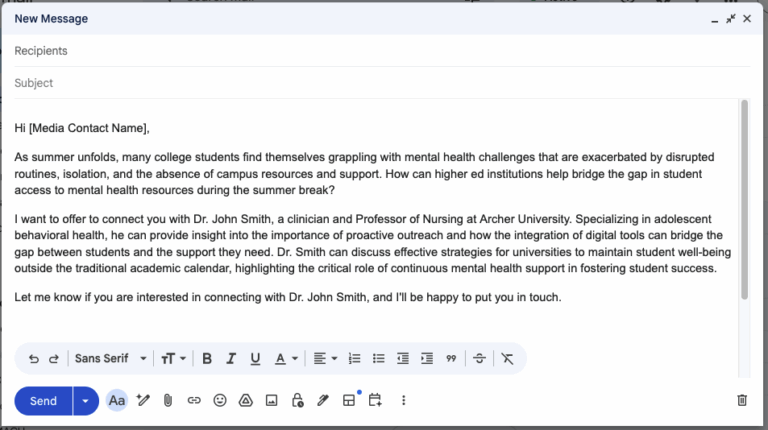Choose a layout template

point(349,401)
